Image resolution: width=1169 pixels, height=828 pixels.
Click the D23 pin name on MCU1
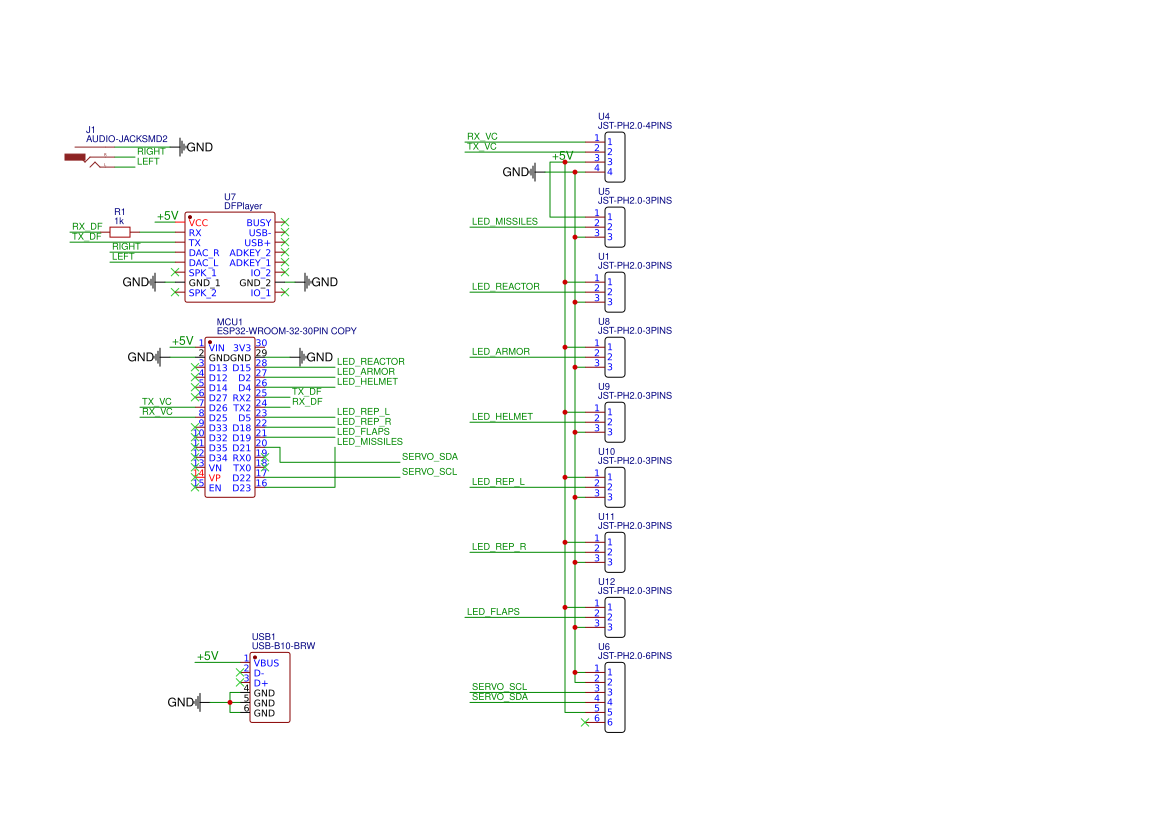click(242, 488)
